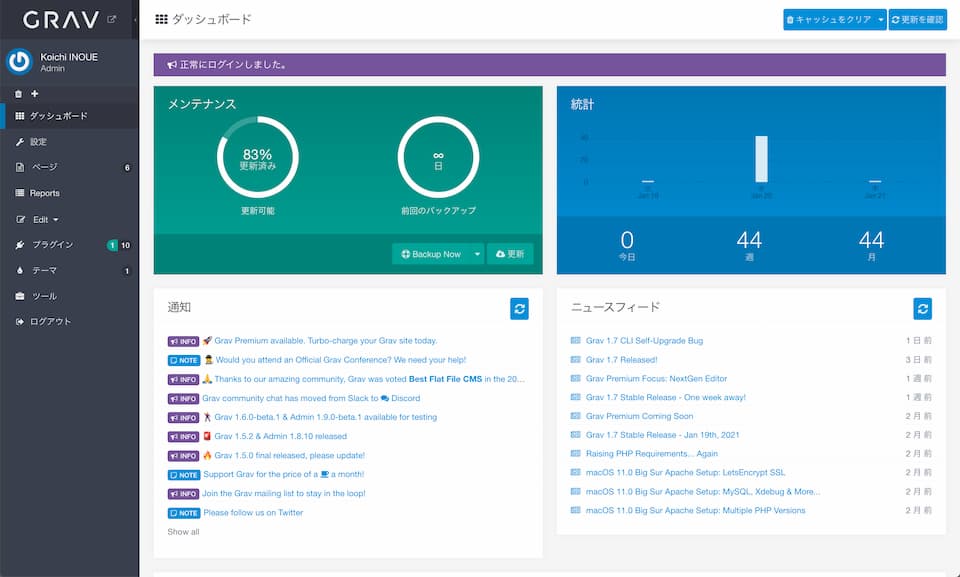The width and height of the screenshot is (960, 577).
Task: Click the 83% update progress ring
Action: click(257, 158)
